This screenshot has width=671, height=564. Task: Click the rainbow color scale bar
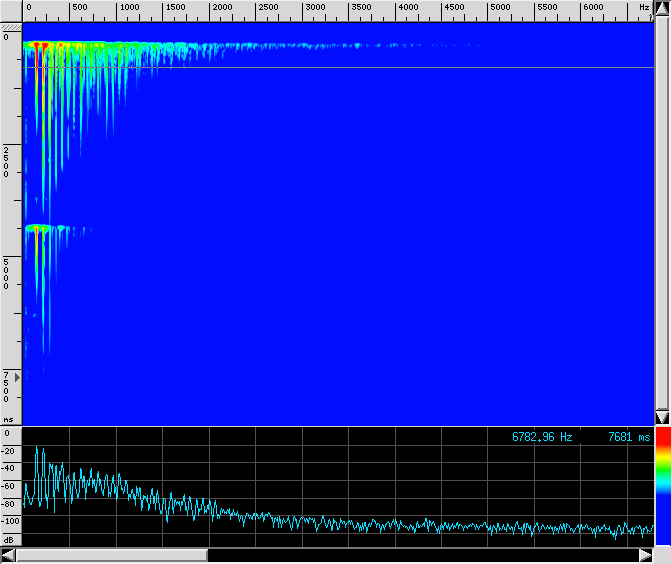click(x=662, y=490)
